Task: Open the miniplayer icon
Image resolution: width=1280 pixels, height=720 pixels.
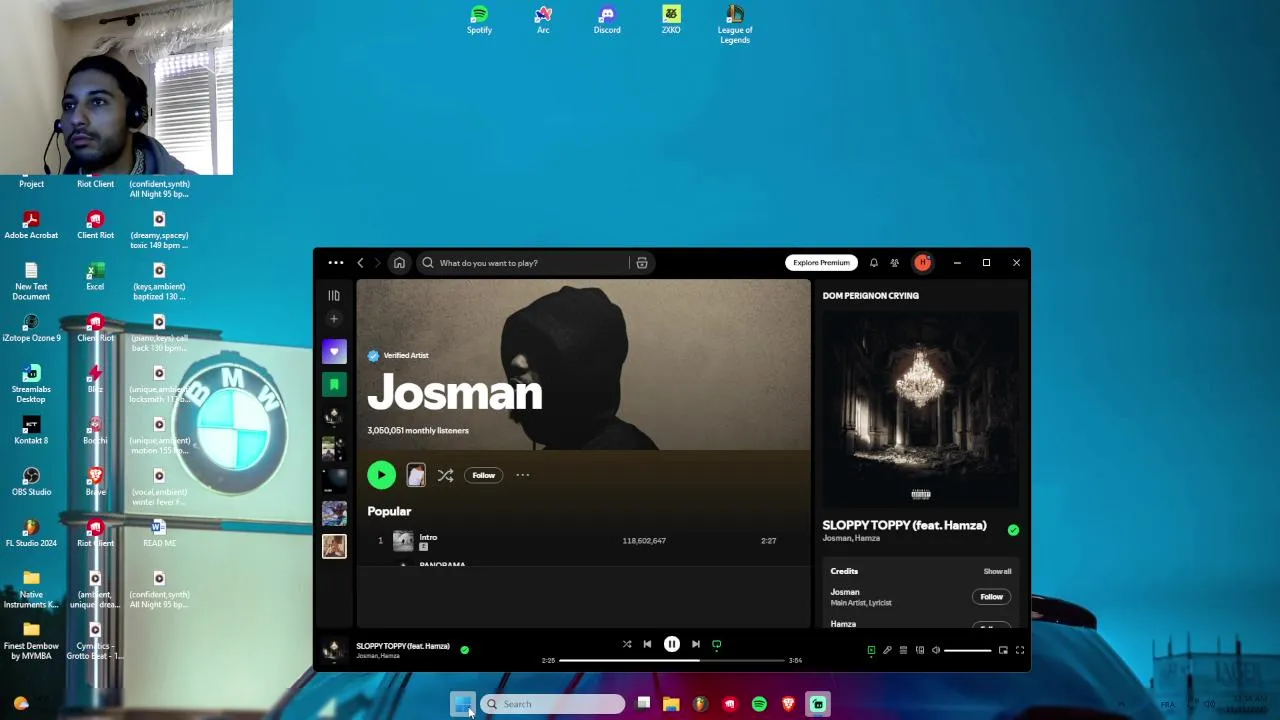Action: click(1003, 650)
